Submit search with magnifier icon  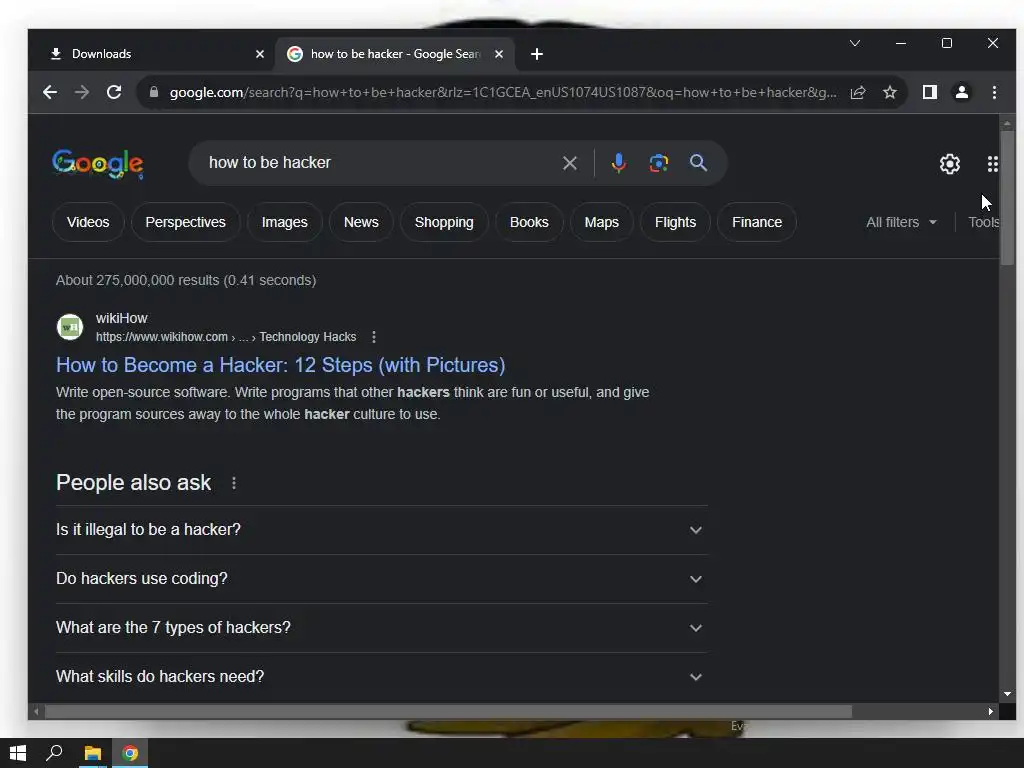(x=698, y=163)
